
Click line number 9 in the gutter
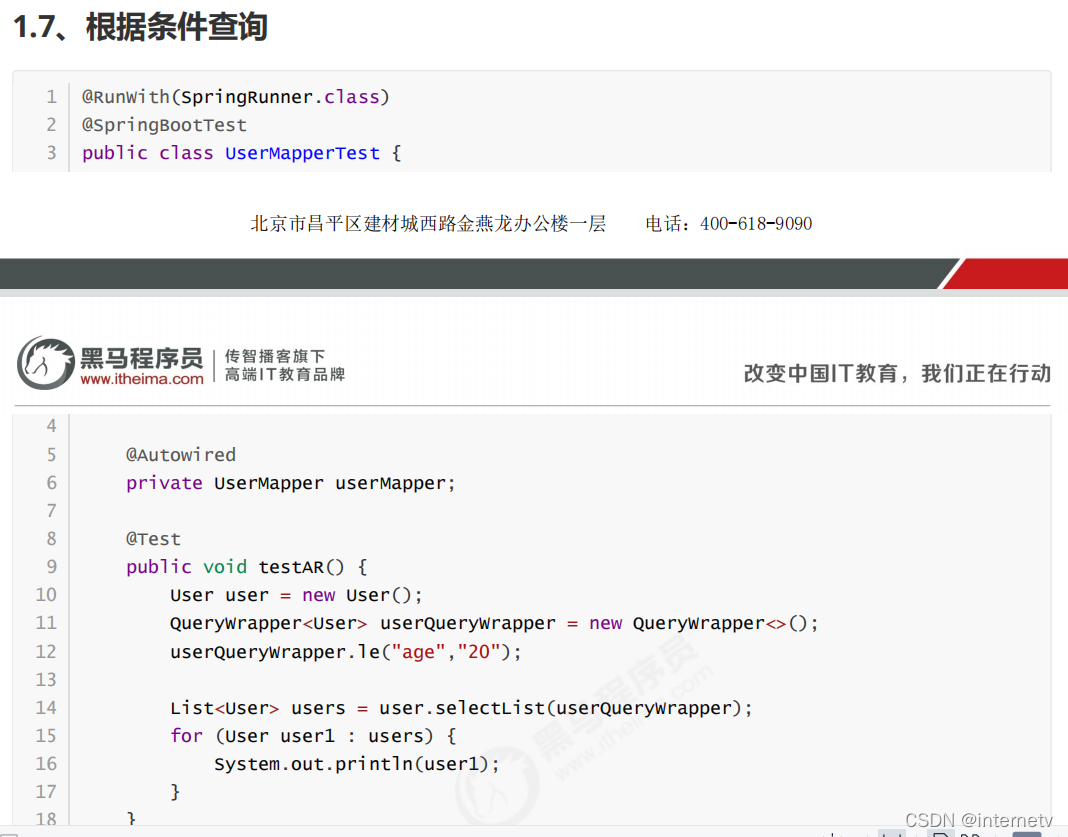coord(52,567)
